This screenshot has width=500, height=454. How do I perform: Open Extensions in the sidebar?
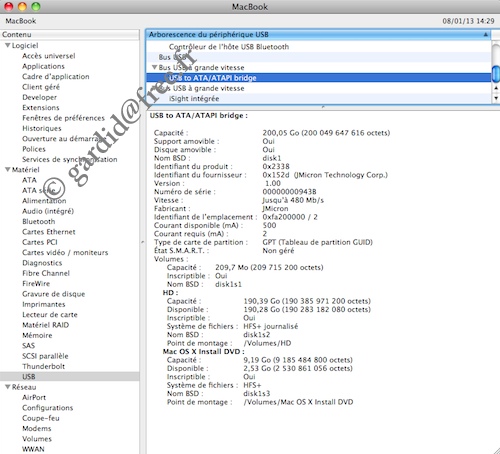pyautogui.click(x=41, y=107)
